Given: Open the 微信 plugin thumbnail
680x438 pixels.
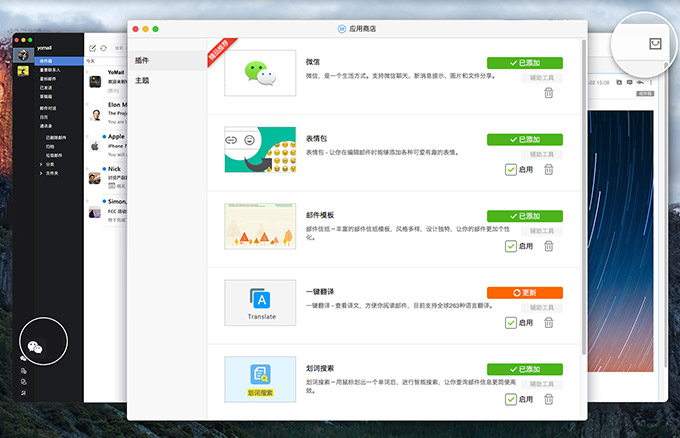Looking at the screenshot, I should tap(260, 73).
